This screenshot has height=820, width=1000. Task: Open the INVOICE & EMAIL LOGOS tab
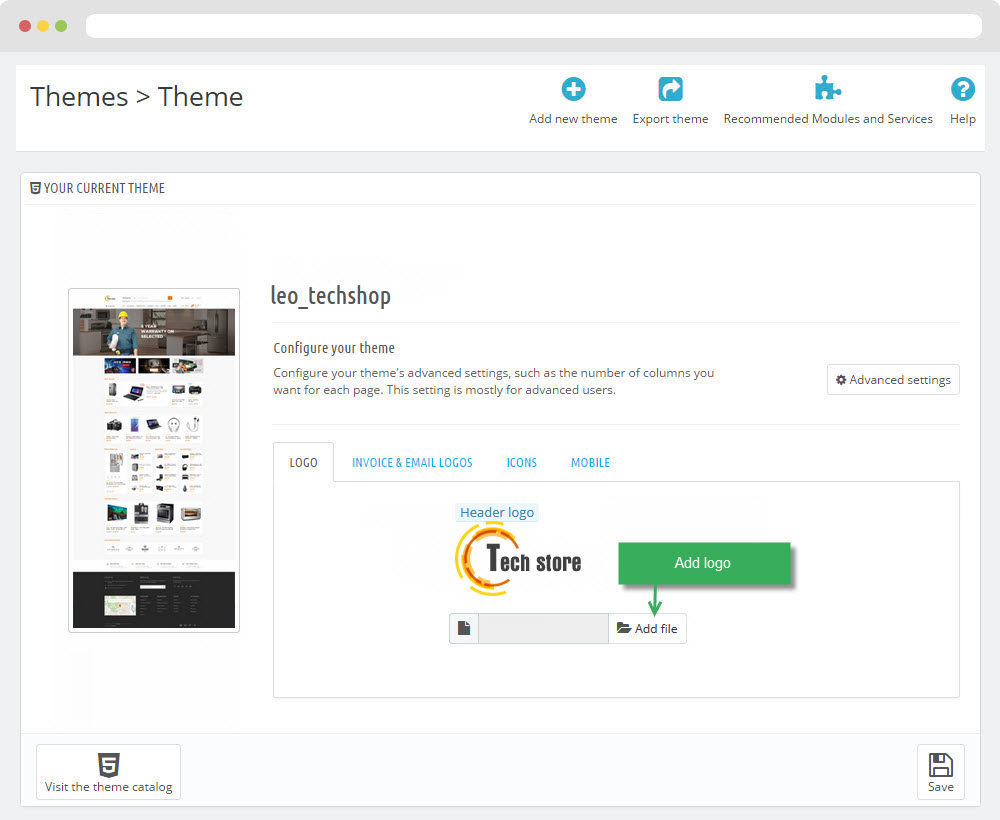pyautogui.click(x=412, y=462)
